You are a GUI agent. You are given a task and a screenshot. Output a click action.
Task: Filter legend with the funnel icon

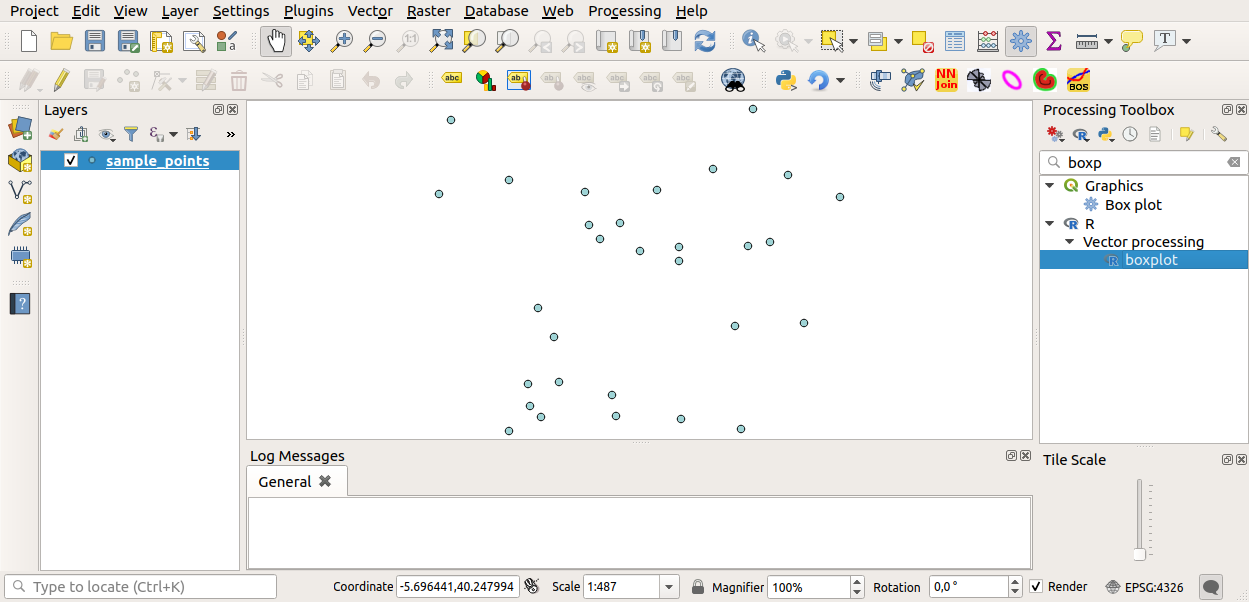point(131,134)
